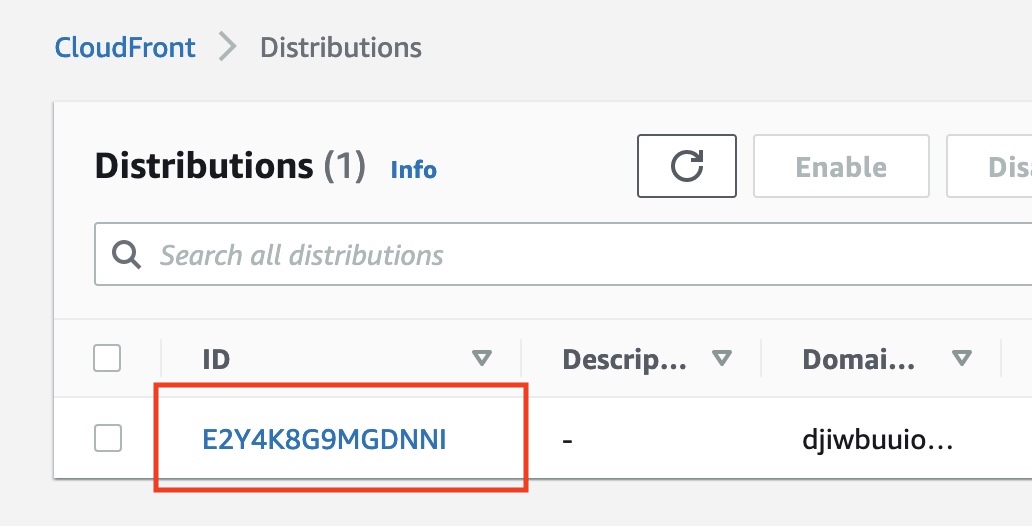The width and height of the screenshot is (1032, 526).
Task: Click the ID column header
Action: pos(216,359)
